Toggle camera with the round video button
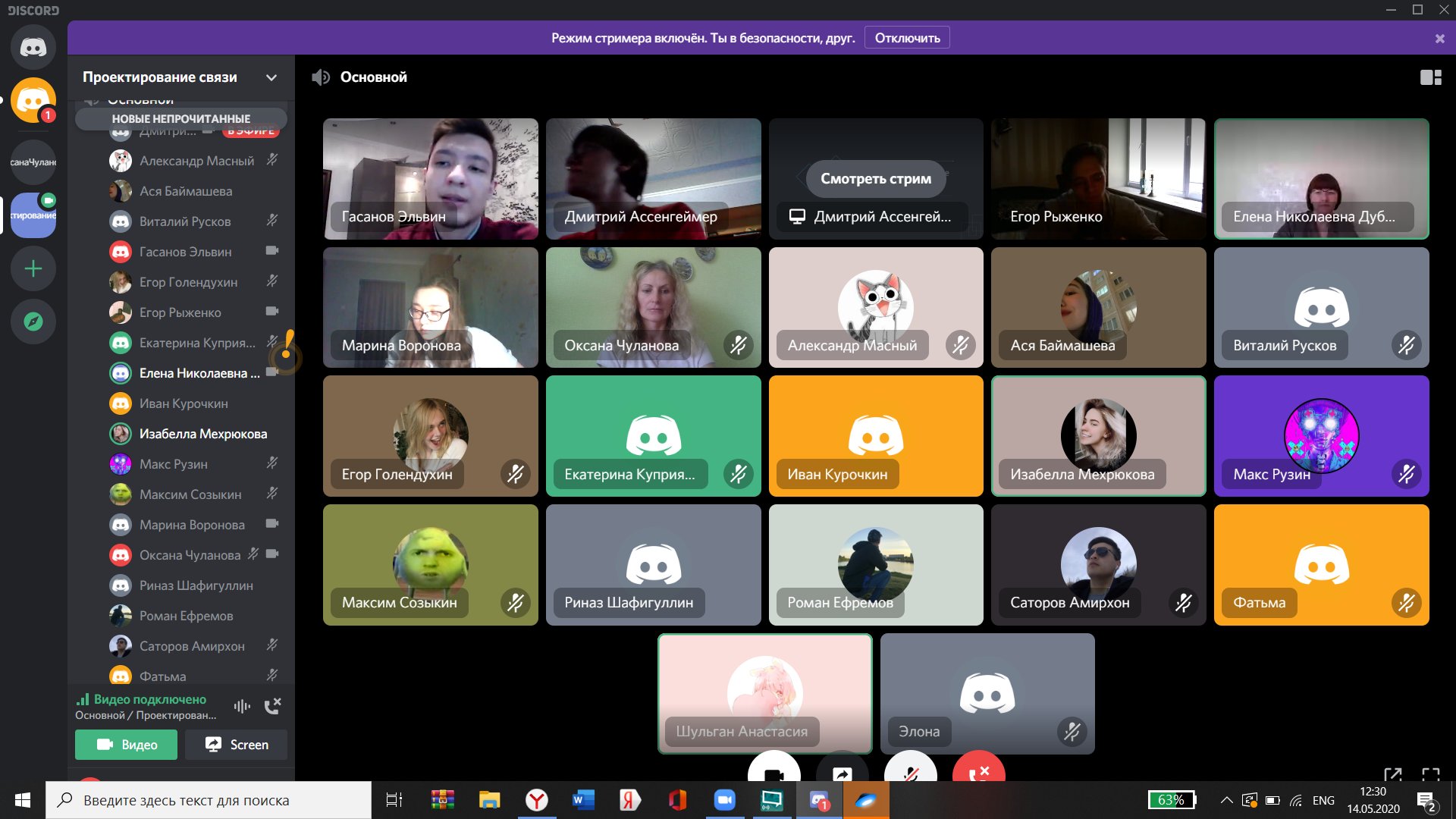 coord(773,770)
